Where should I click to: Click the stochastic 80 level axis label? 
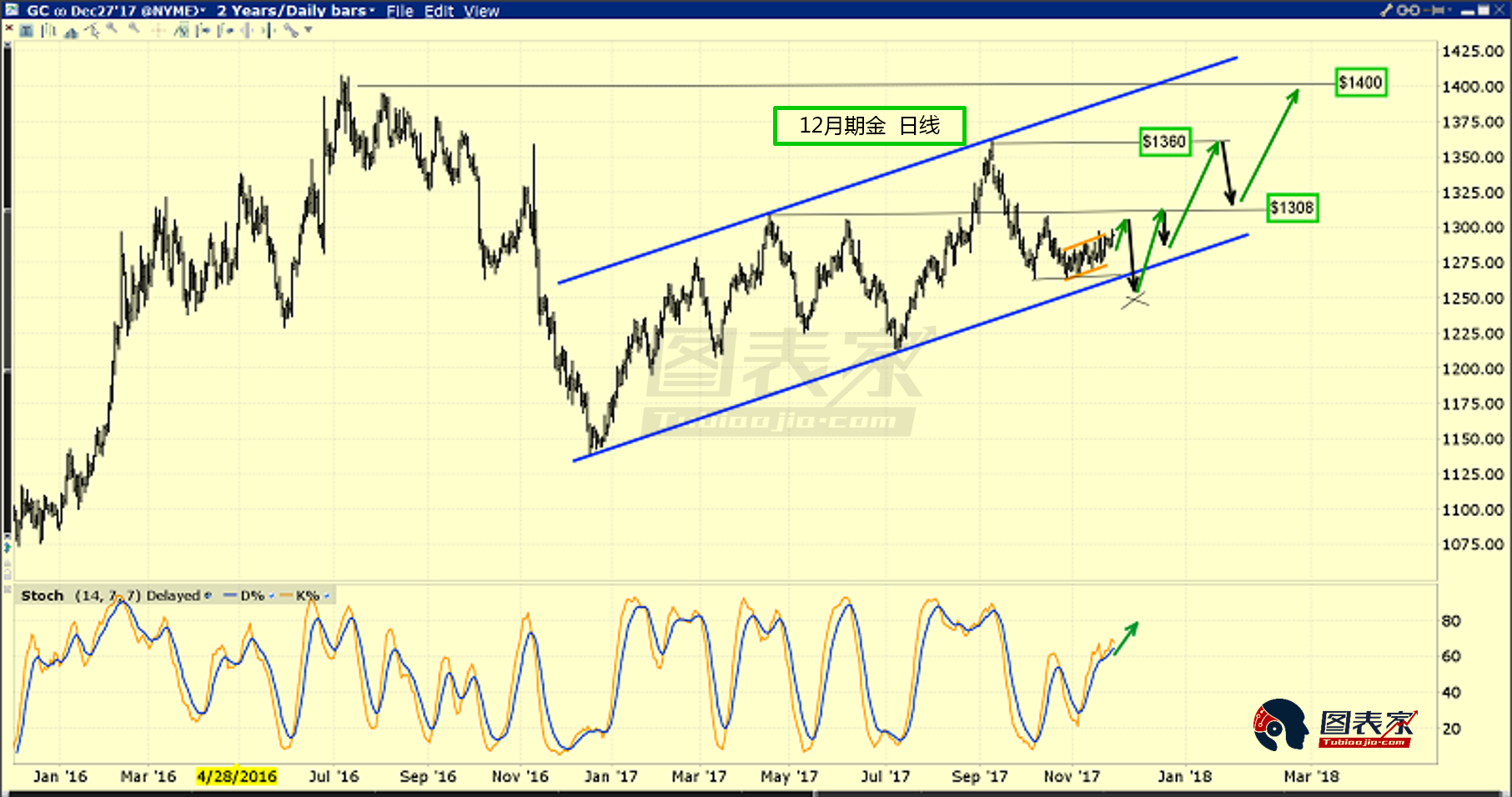pyautogui.click(x=1451, y=621)
